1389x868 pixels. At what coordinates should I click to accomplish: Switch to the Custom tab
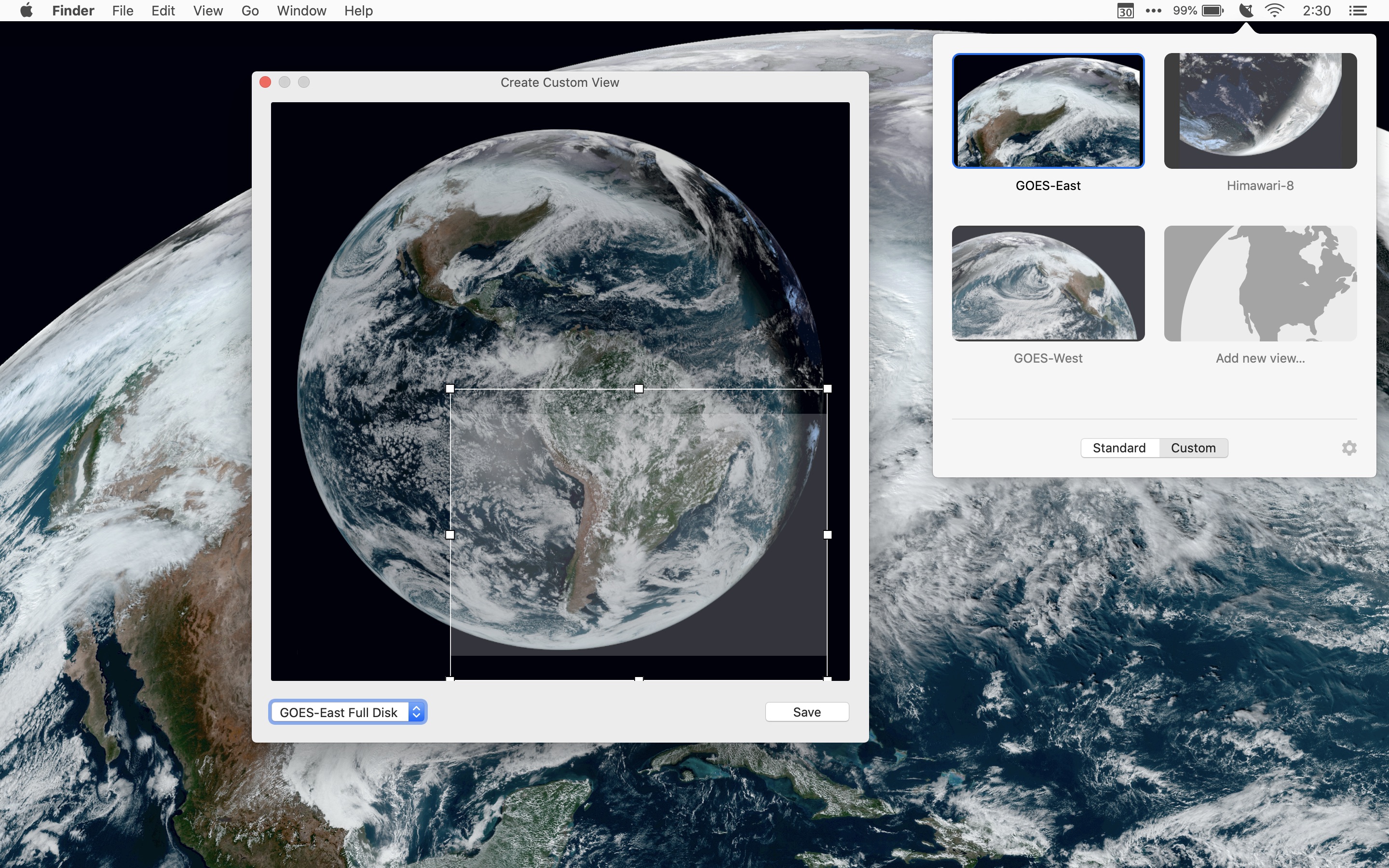[x=1193, y=448]
